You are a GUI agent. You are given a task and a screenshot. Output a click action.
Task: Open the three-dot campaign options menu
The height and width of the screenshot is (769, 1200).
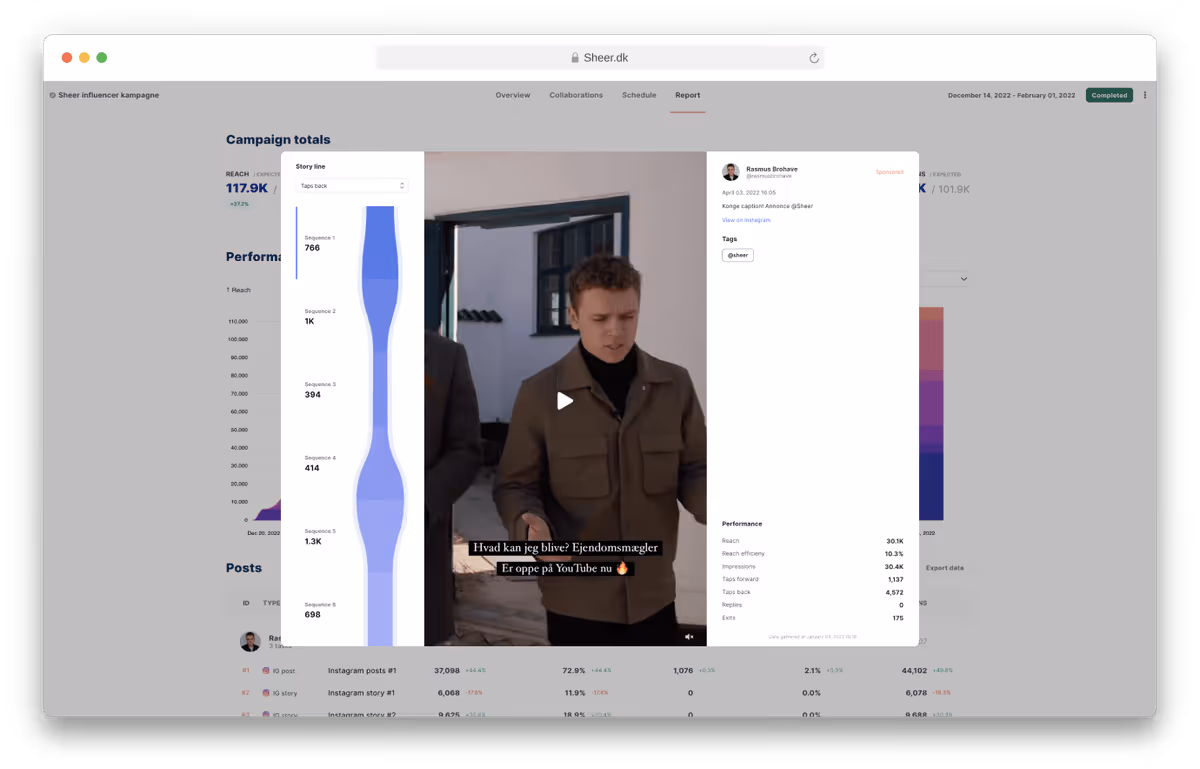tap(1145, 95)
